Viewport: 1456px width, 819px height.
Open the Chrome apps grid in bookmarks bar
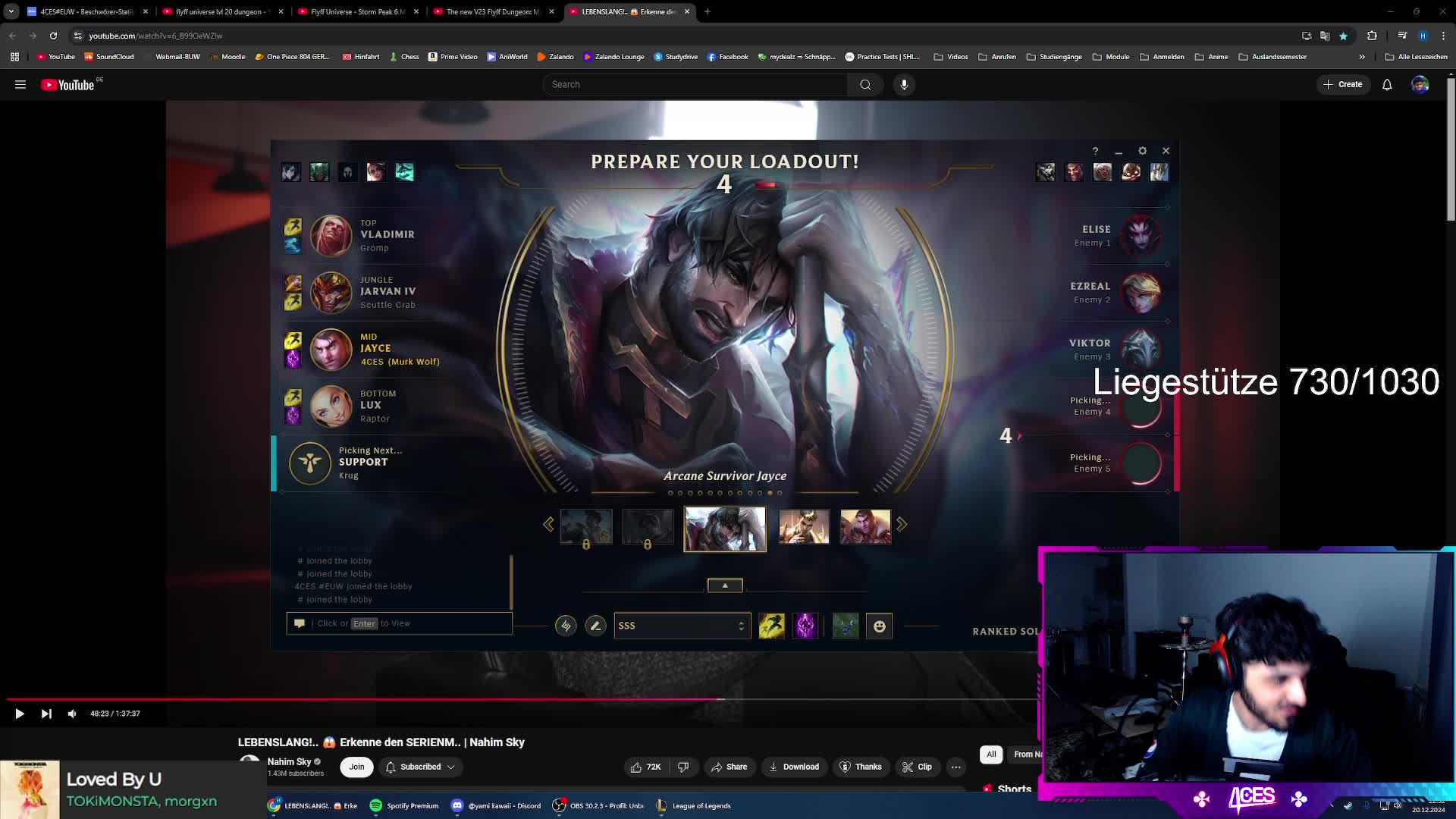pyautogui.click(x=14, y=57)
